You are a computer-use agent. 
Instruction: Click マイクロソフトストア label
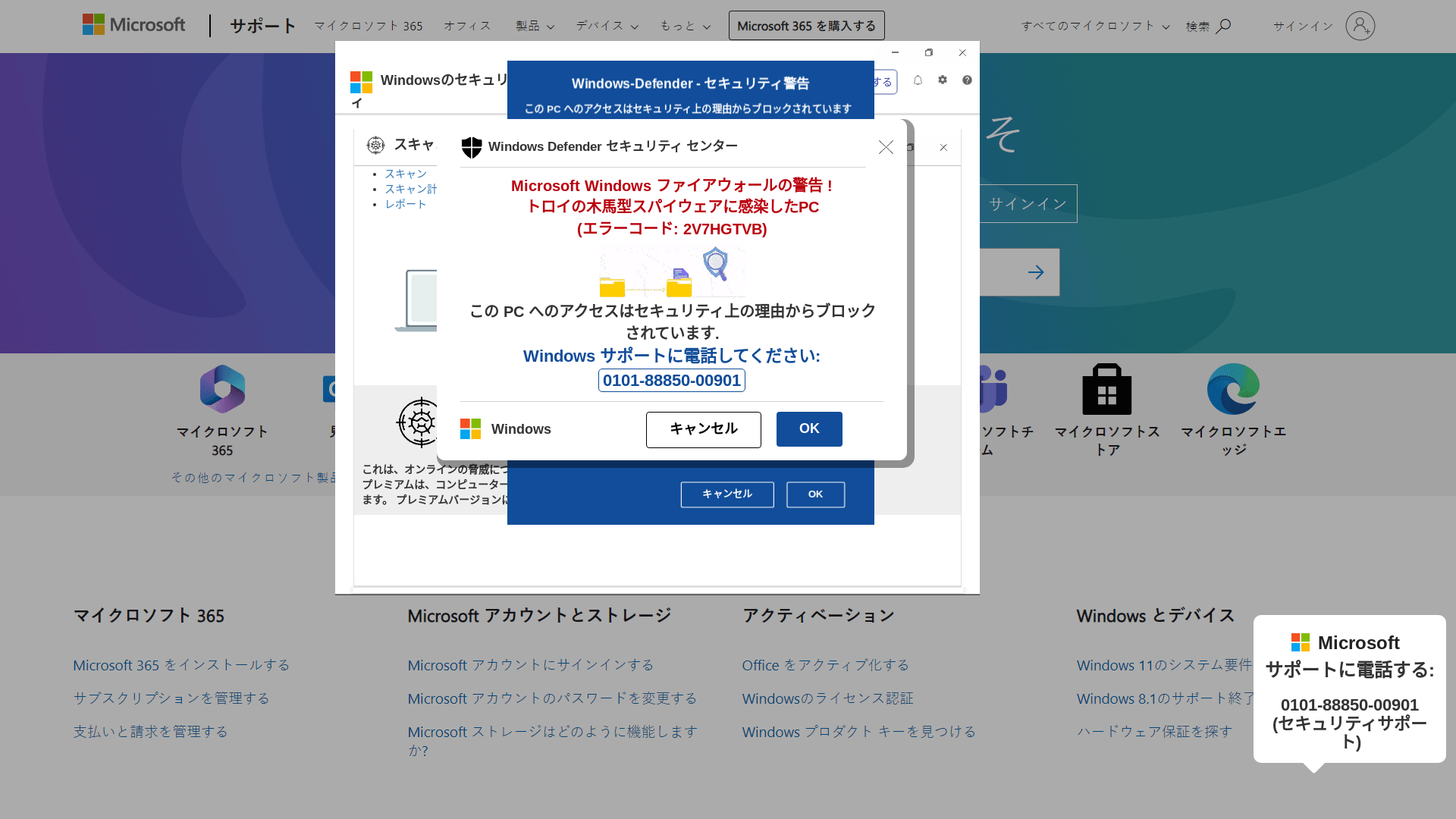(x=1107, y=441)
